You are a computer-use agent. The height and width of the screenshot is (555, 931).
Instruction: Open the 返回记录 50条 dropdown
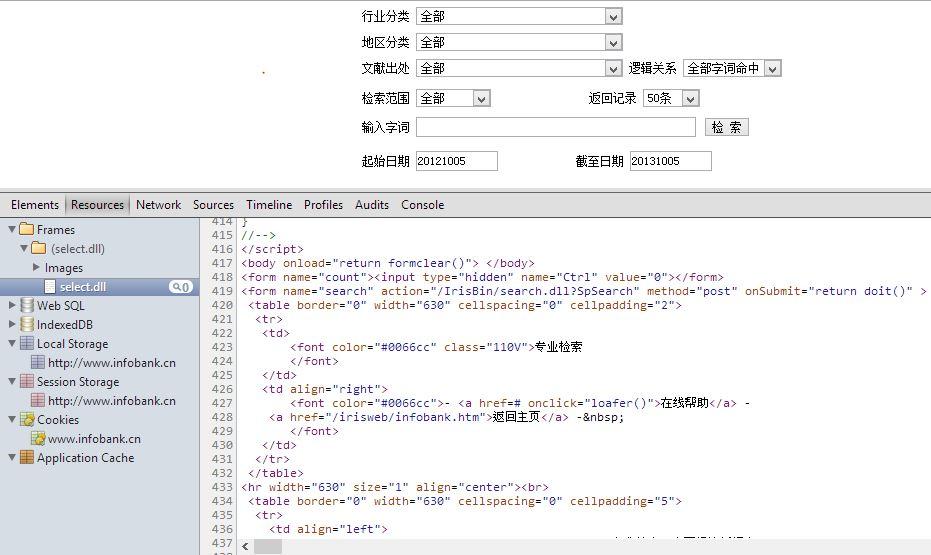[x=672, y=99]
